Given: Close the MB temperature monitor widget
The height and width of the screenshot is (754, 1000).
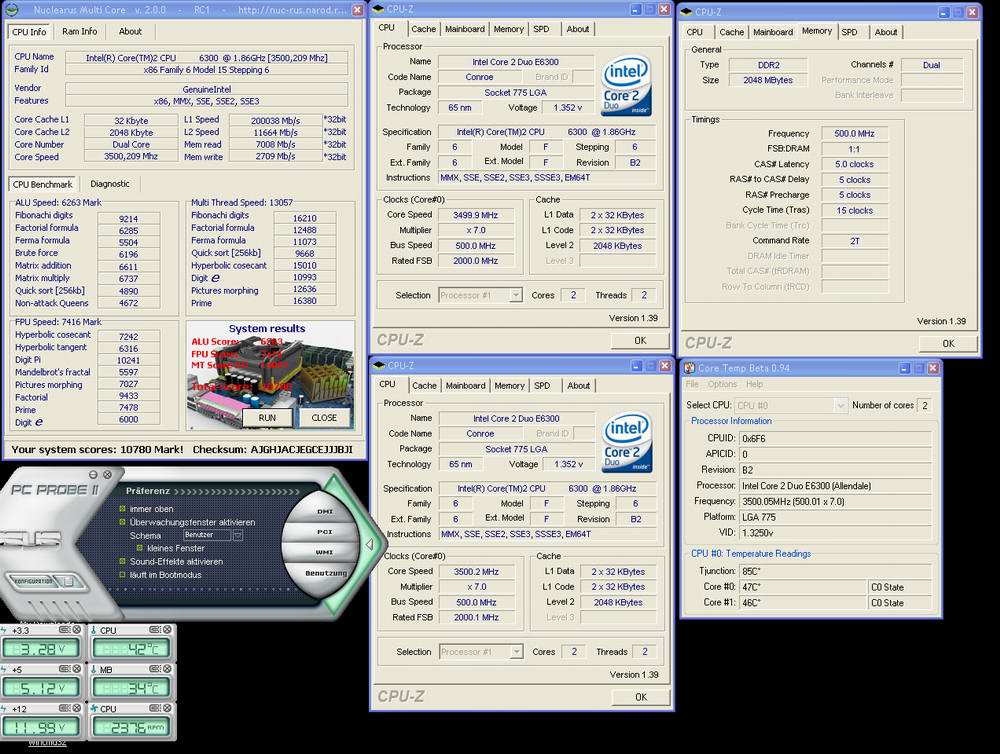Looking at the screenshot, I should pyautogui.click(x=166, y=669).
